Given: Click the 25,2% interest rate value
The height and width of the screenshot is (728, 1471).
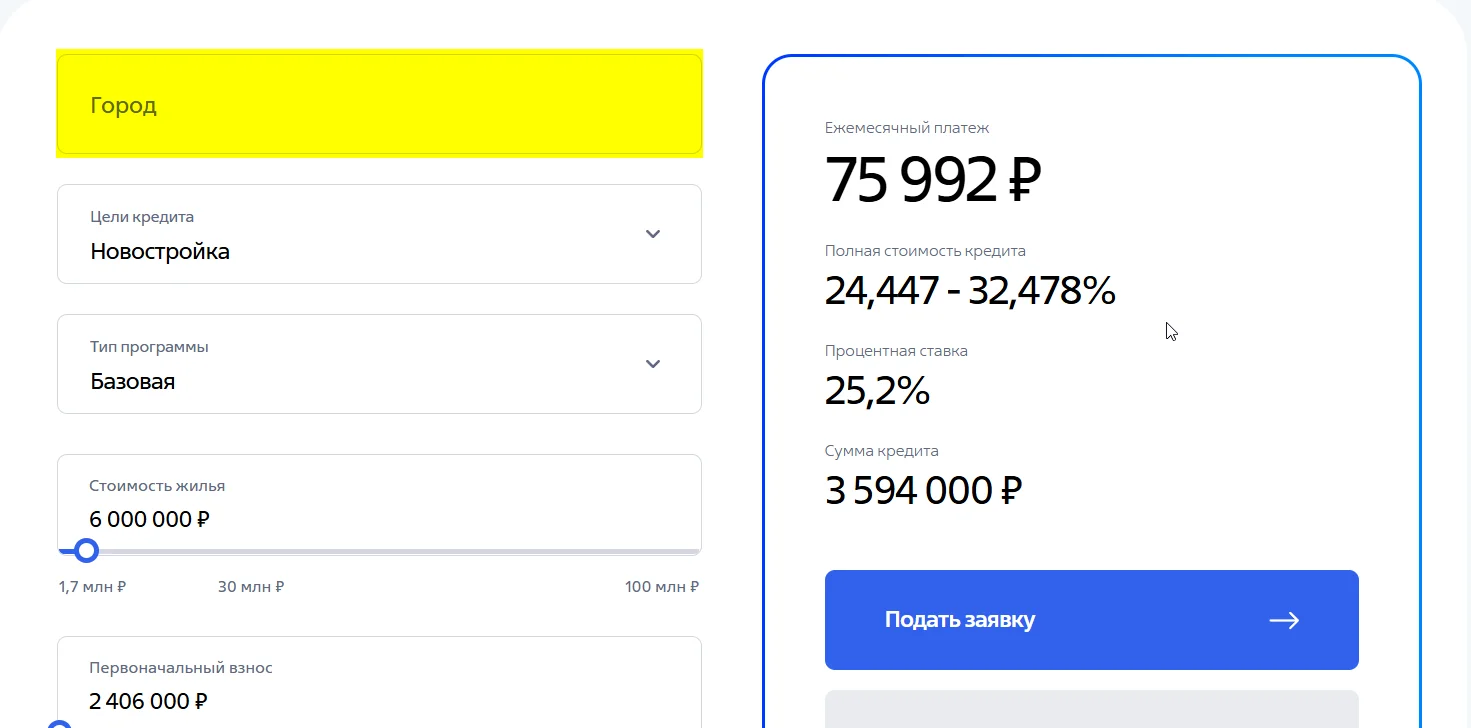Looking at the screenshot, I should [x=877, y=391].
